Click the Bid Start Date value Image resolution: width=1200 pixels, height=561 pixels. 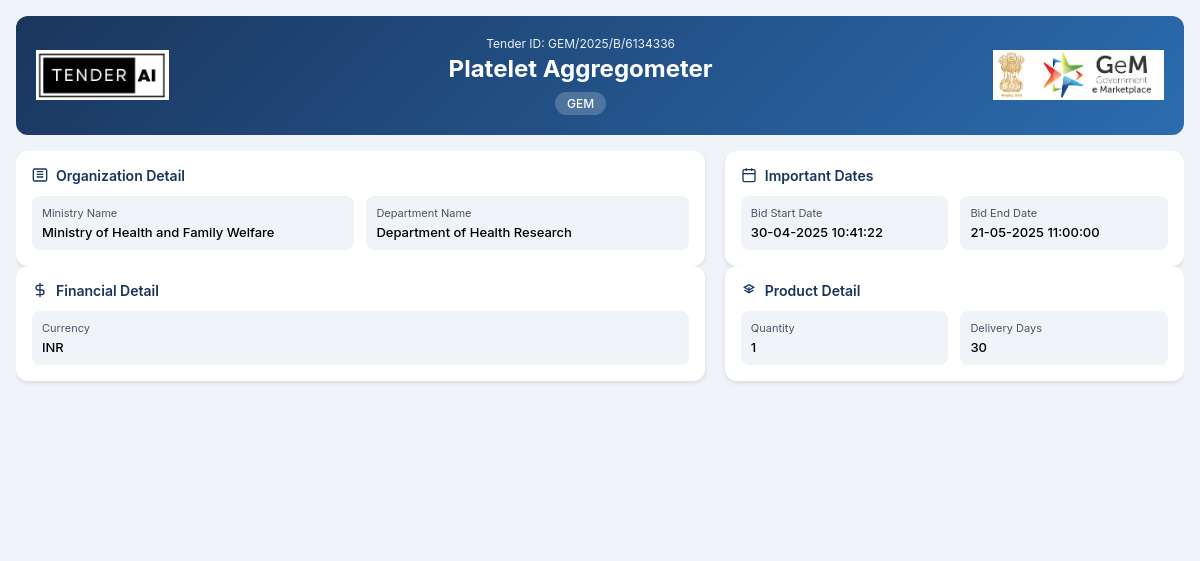(817, 233)
